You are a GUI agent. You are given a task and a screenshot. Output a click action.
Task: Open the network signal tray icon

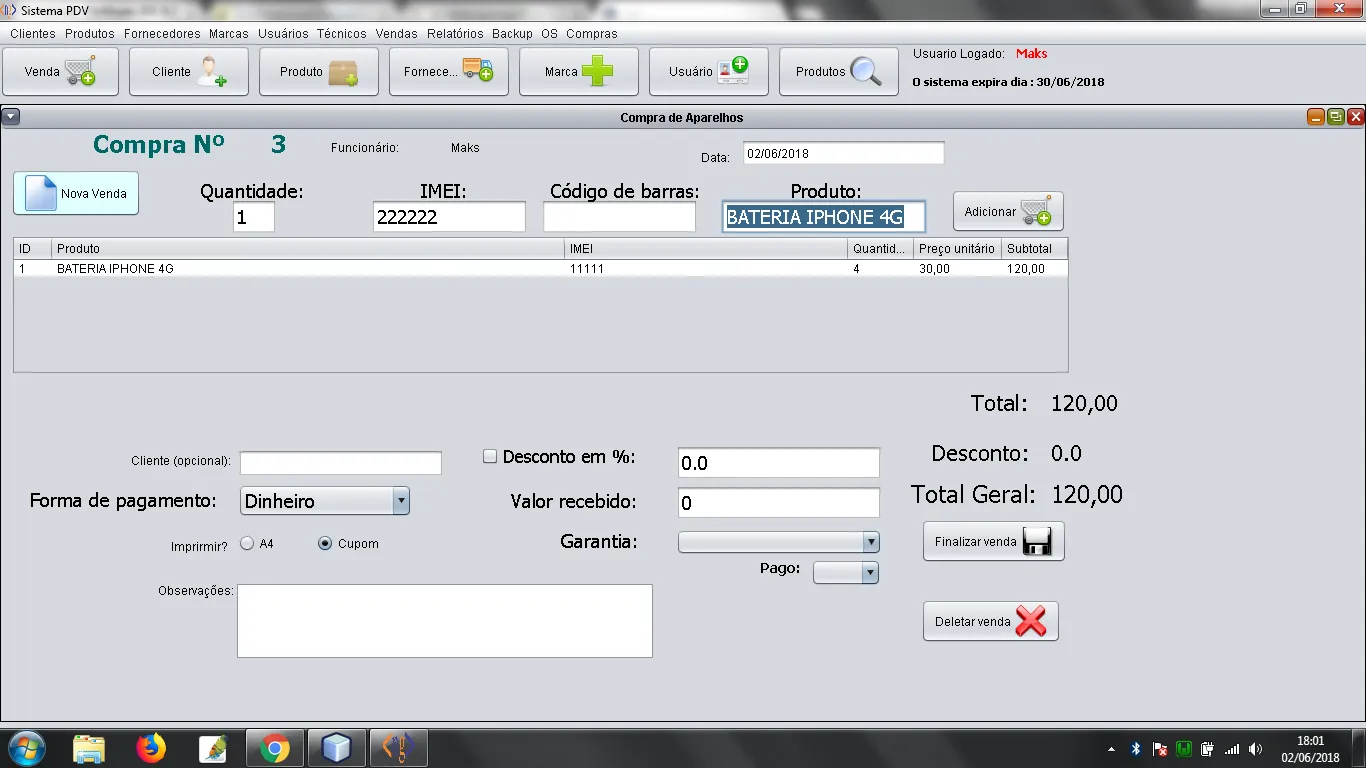1232,749
